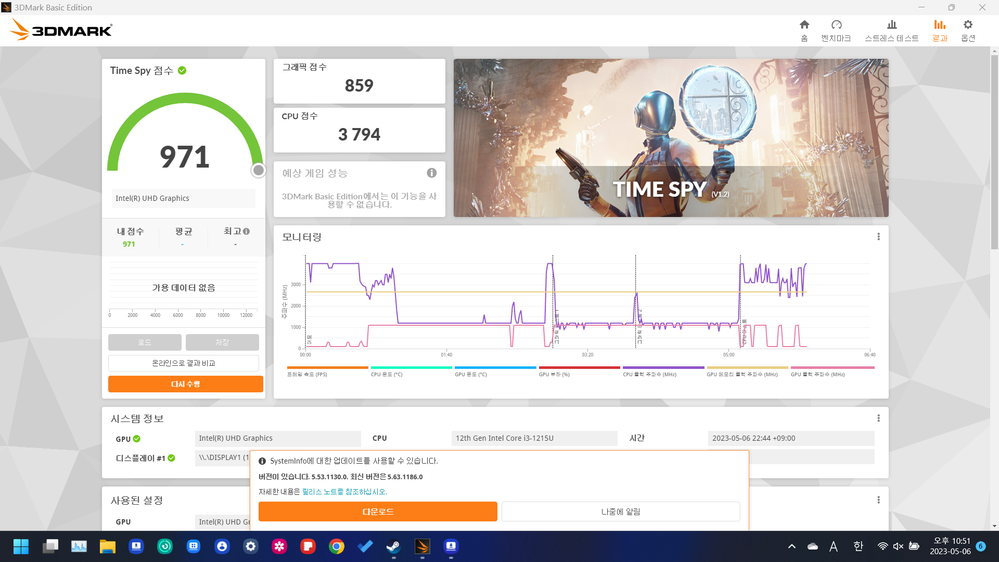The height and width of the screenshot is (562, 999).
Task: Open Task View on taskbar
Action: coord(50,547)
